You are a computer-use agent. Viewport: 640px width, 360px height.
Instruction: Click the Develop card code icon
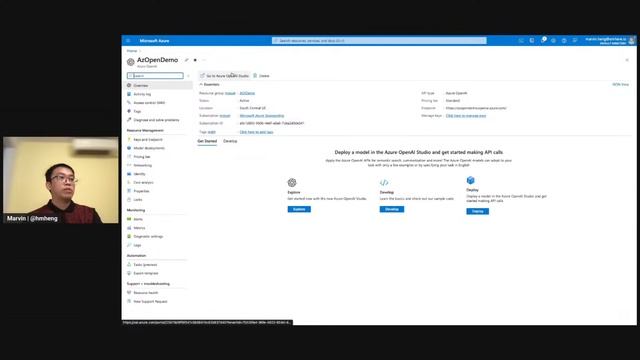(384, 182)
